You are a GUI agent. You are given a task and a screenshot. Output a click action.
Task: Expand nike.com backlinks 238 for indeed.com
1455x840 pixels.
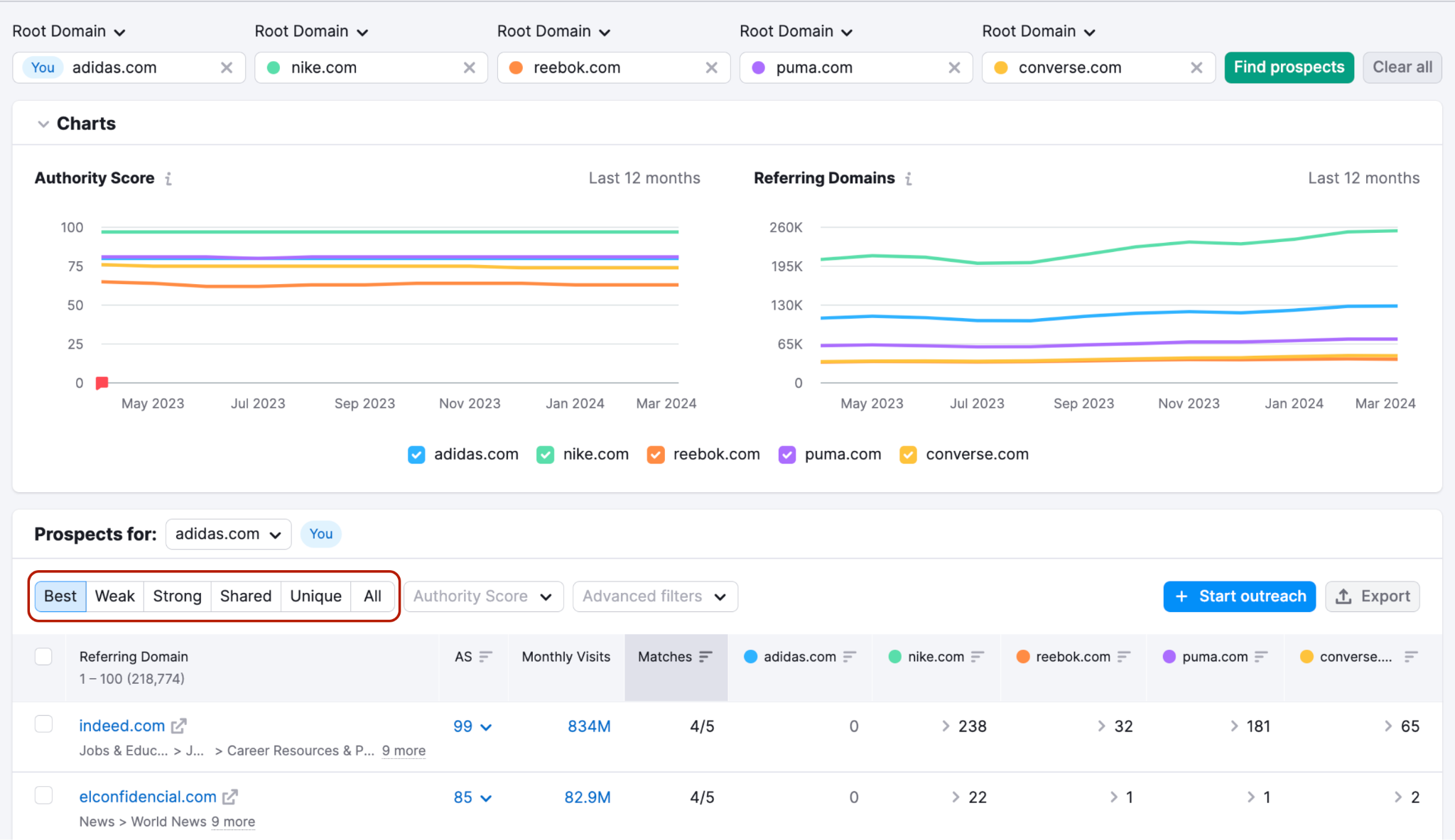pyautogui.click(x=964, y=726)
